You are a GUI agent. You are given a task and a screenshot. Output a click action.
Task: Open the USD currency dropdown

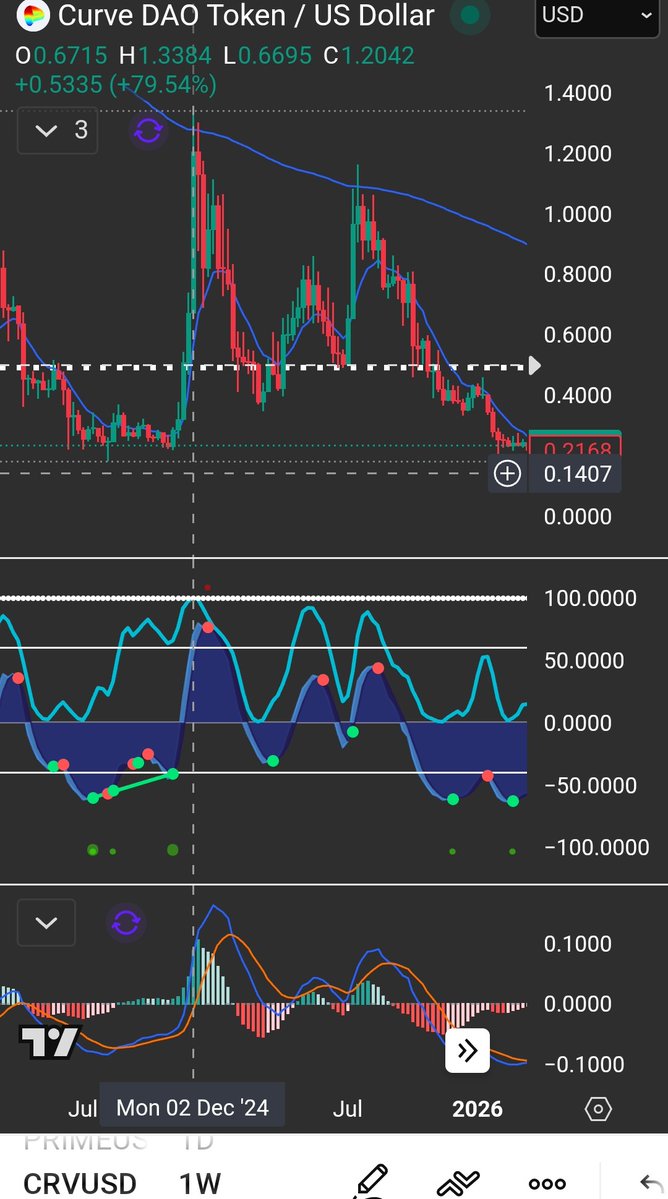click(597, 17)
